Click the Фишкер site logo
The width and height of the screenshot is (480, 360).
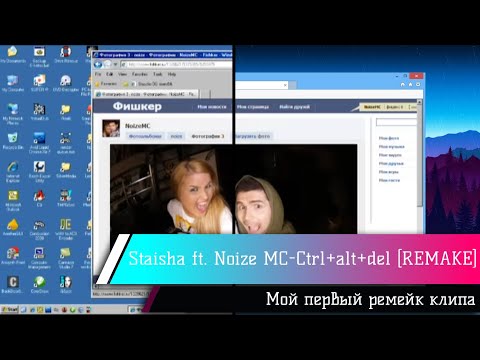(x=137, y=106)
